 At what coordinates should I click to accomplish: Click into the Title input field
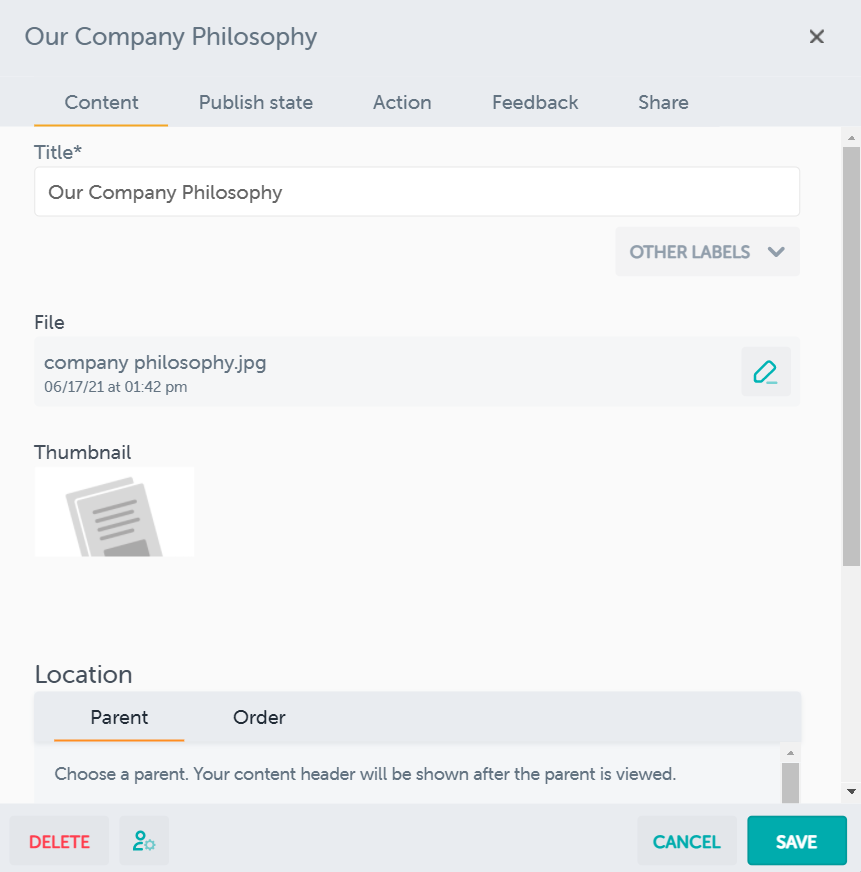[x=416, y=192]
